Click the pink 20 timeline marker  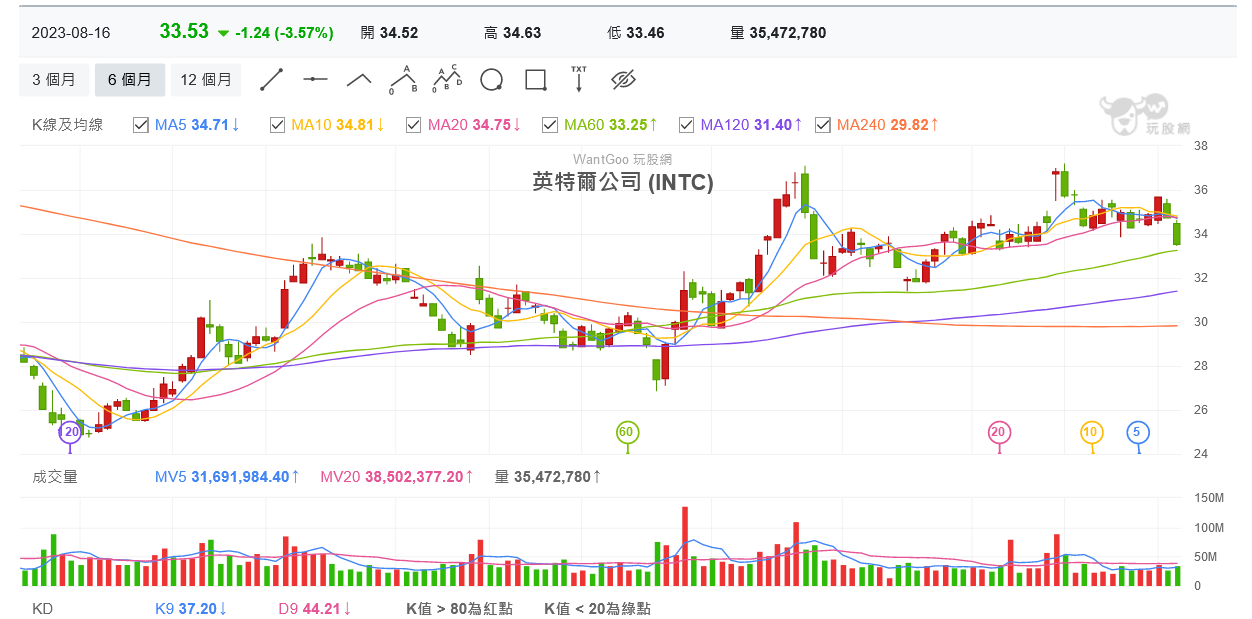click(x=998, y=432)
